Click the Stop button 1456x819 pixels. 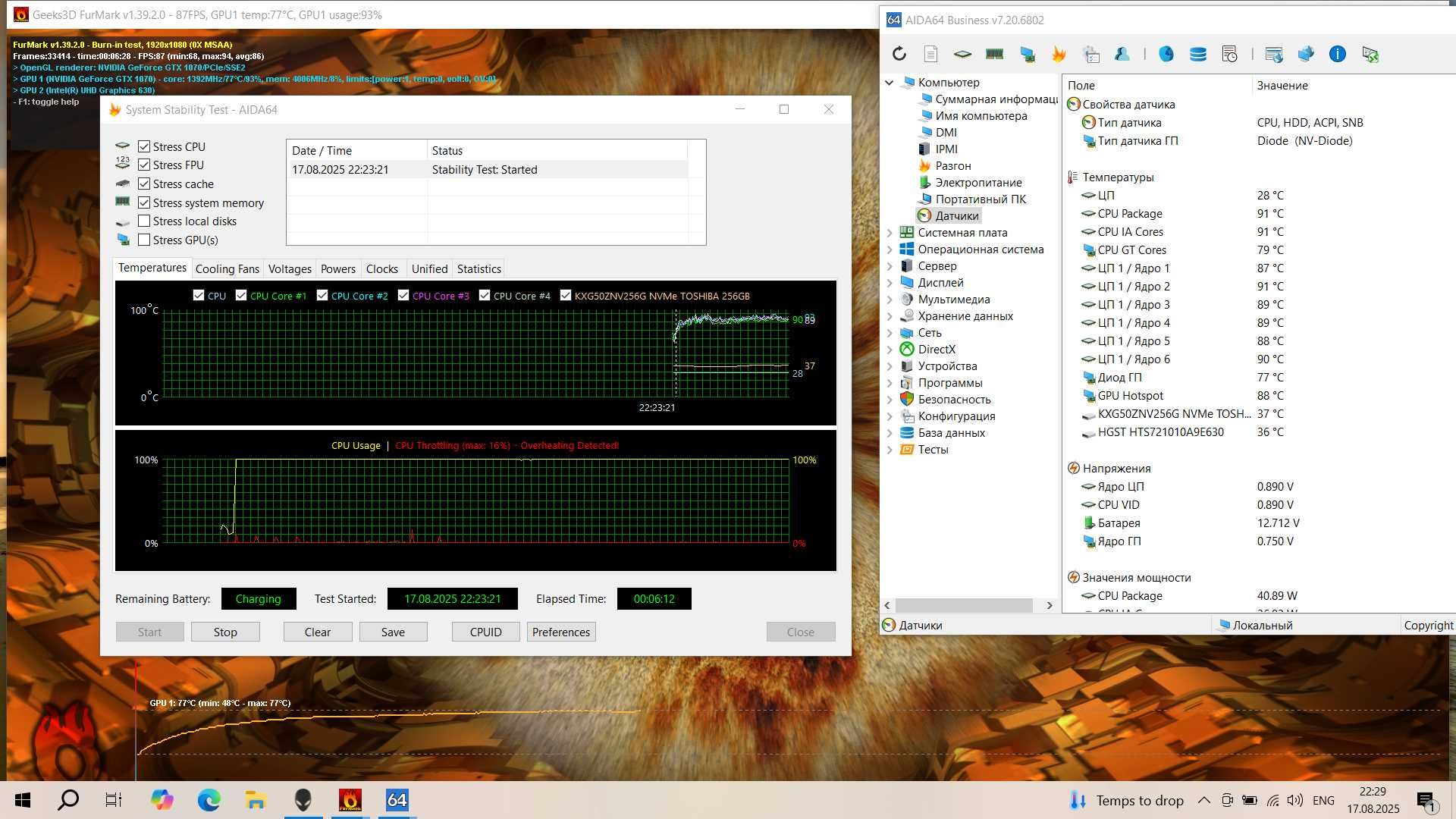[x=225, y=632]
